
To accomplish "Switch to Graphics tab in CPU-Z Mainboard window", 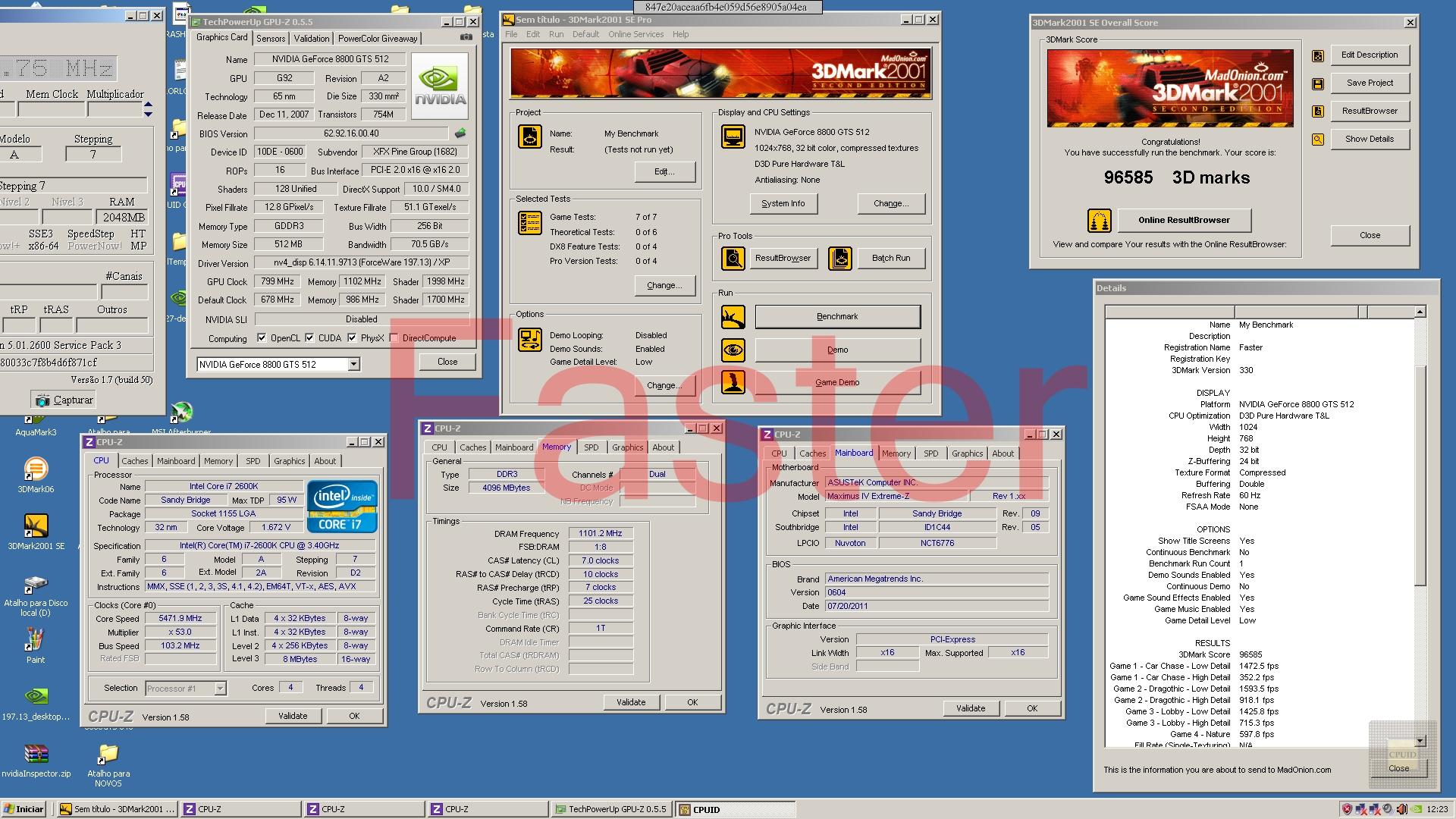I will coord(967,453).
